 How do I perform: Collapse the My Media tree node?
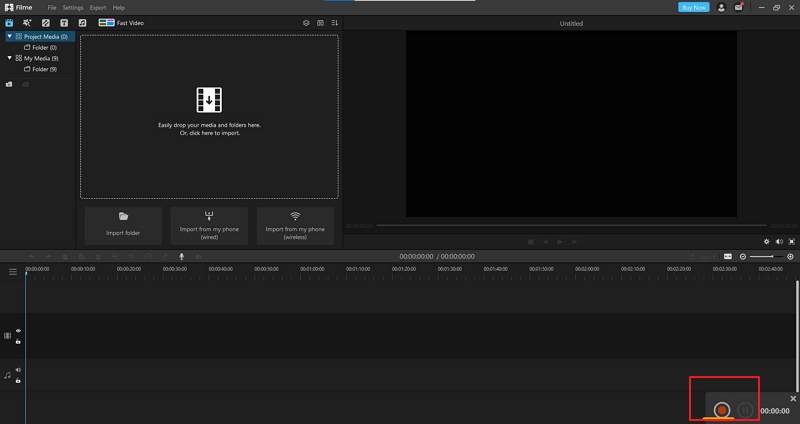pyautogui.click(x=9, y=58)
